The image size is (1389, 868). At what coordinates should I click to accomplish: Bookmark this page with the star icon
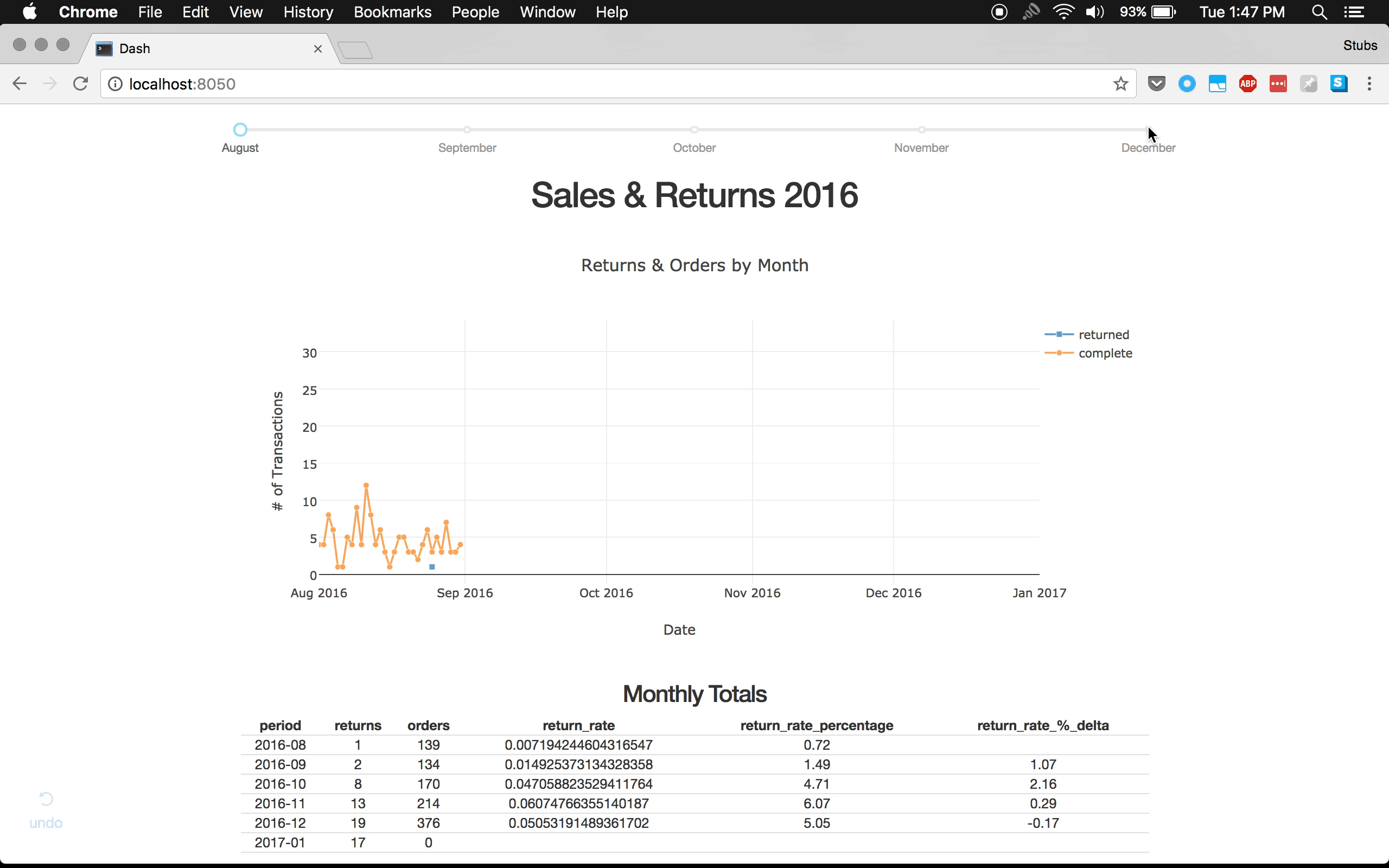coord(1120,84)
